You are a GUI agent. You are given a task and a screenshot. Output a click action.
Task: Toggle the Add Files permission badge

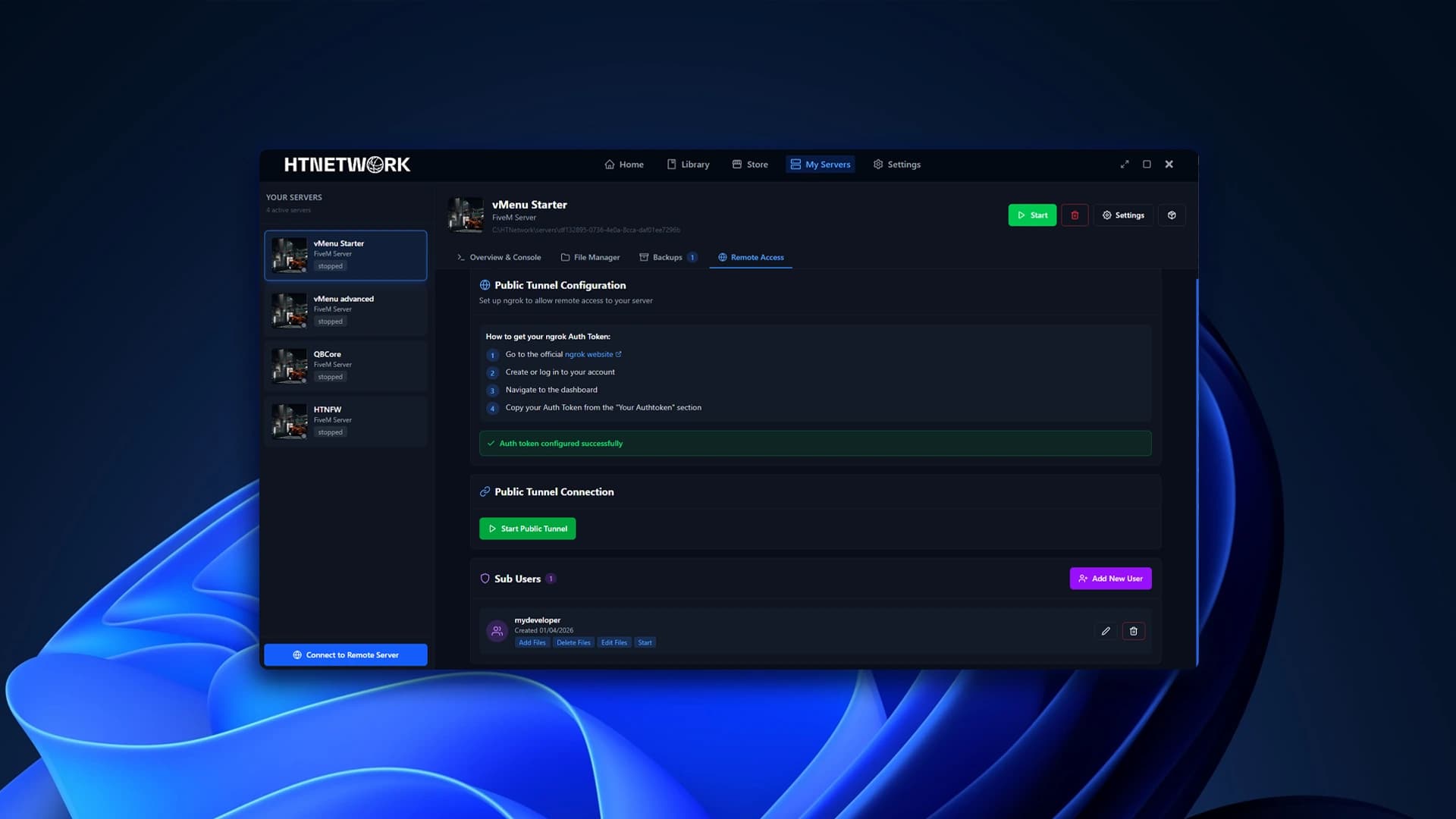(532, 642)
